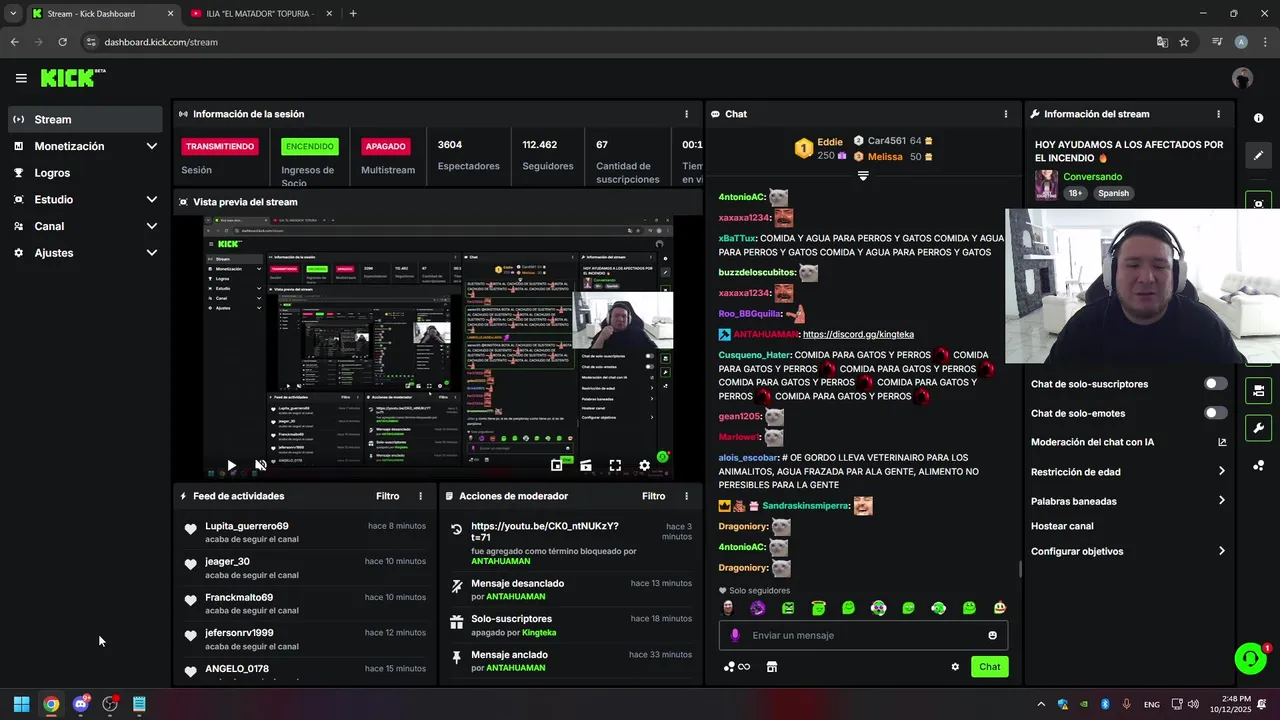Viewport: 1280px width, 720px height.
Task: Reload the browser page
Action: 62,42
